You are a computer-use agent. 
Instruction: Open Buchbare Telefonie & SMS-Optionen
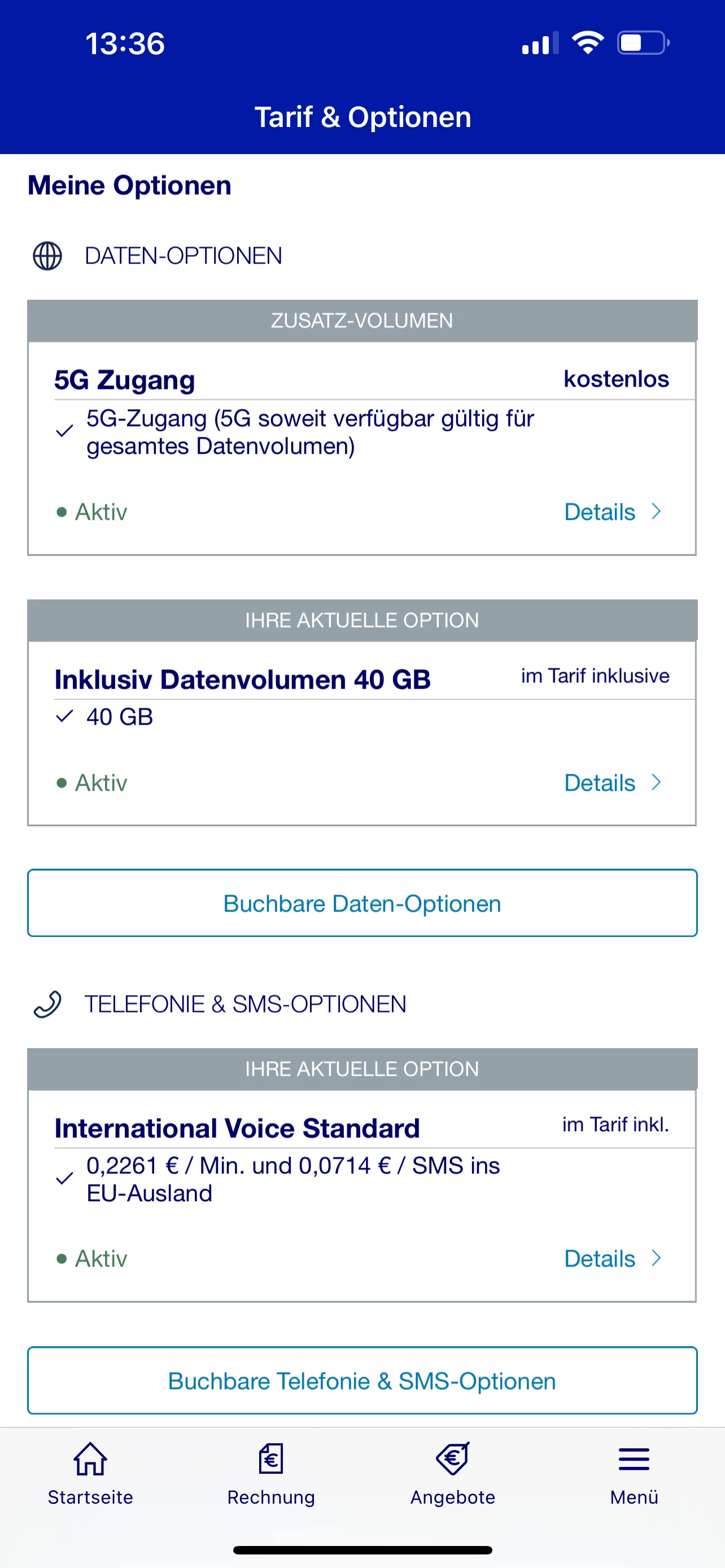click(362, 1381)
